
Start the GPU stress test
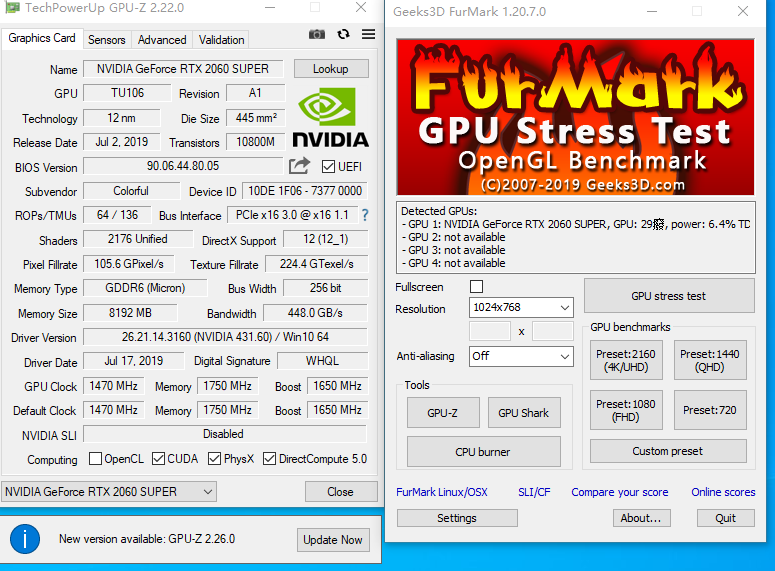(x=669, y=296)
